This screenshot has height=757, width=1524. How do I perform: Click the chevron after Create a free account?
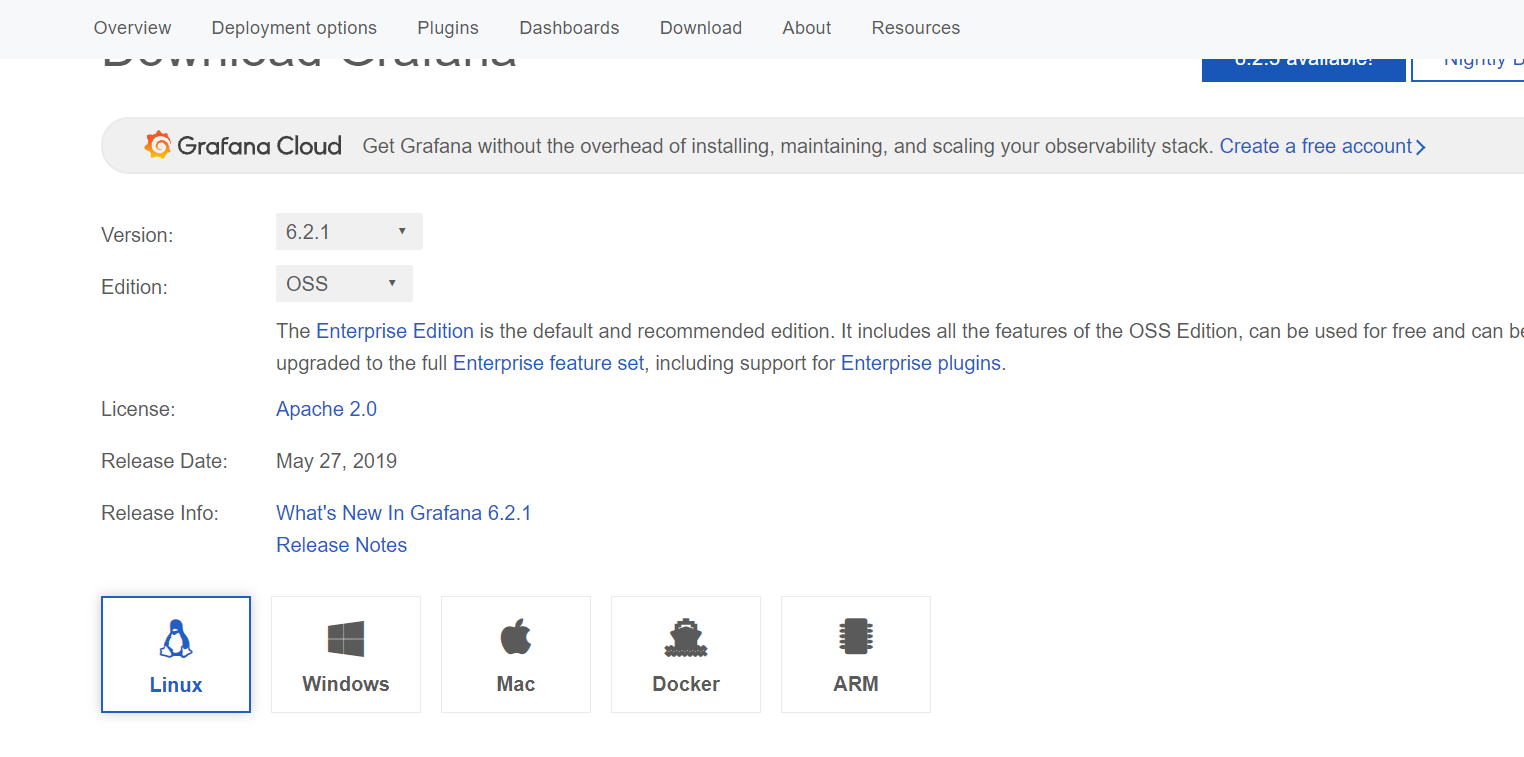(x=1421, y=147)
